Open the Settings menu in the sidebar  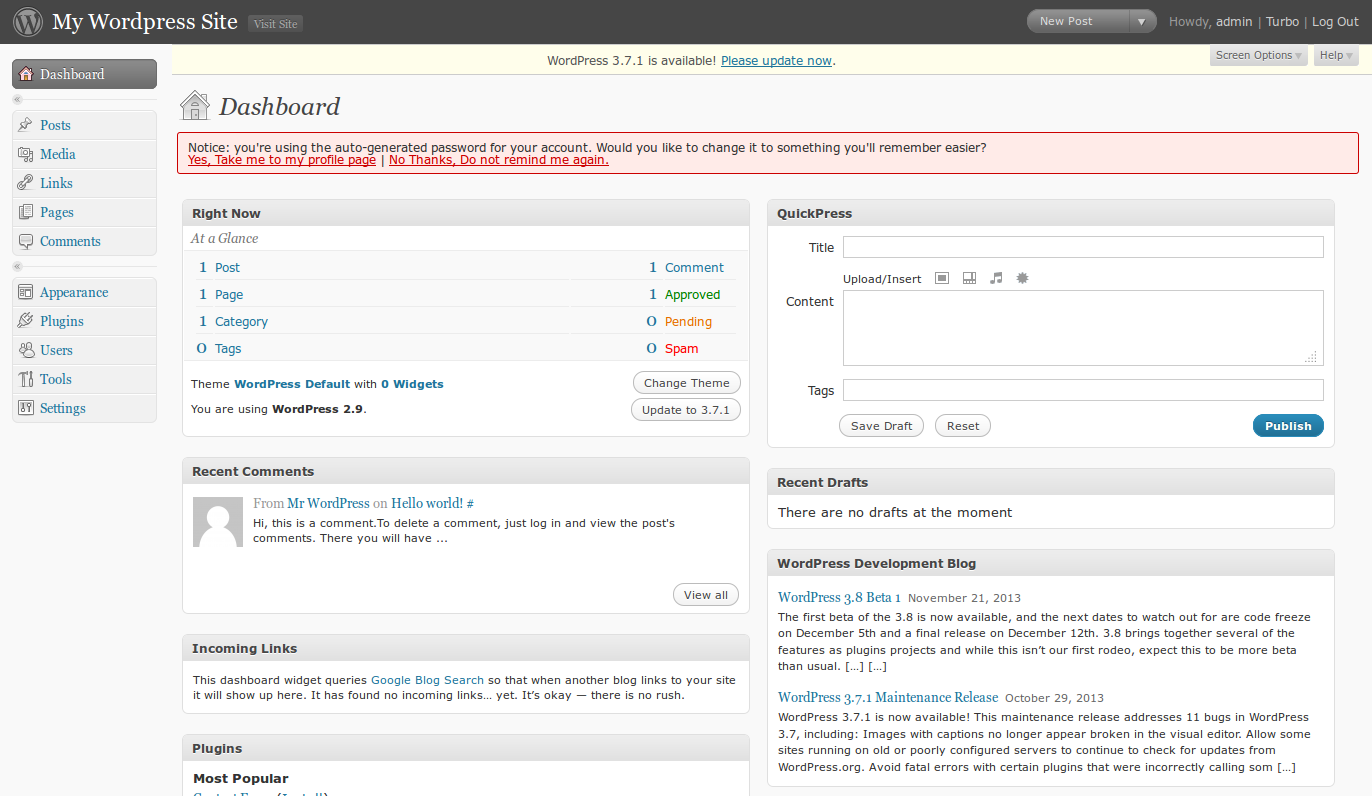pyautogui.click(x=62, y=408)
